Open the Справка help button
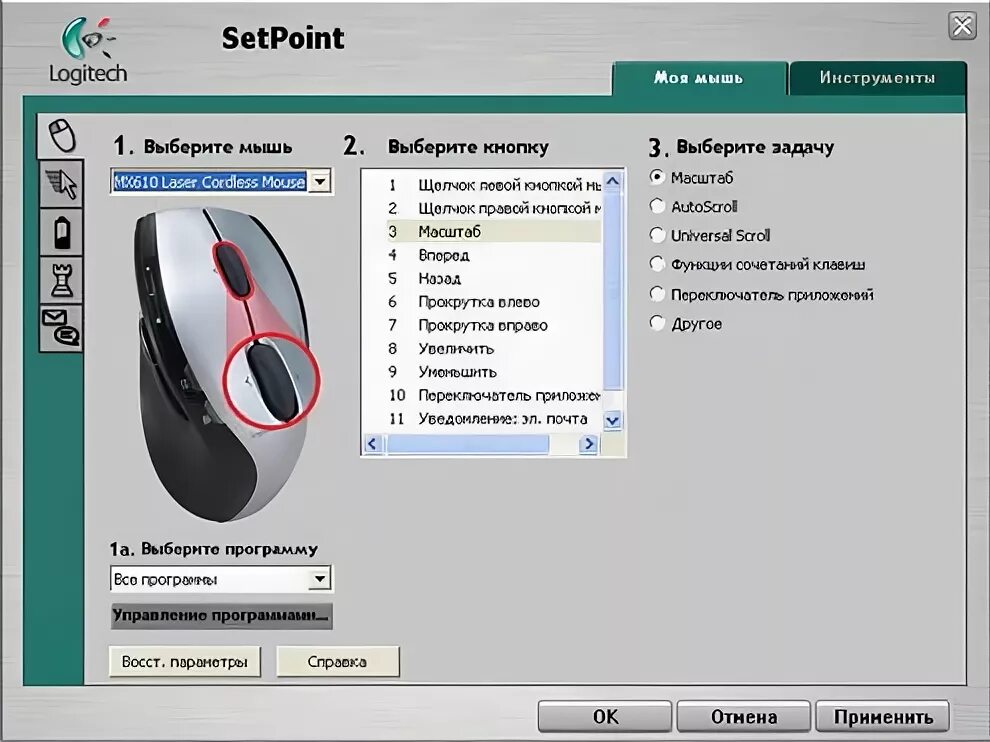This screenshot has height=742, width=990. coord(337,662)
